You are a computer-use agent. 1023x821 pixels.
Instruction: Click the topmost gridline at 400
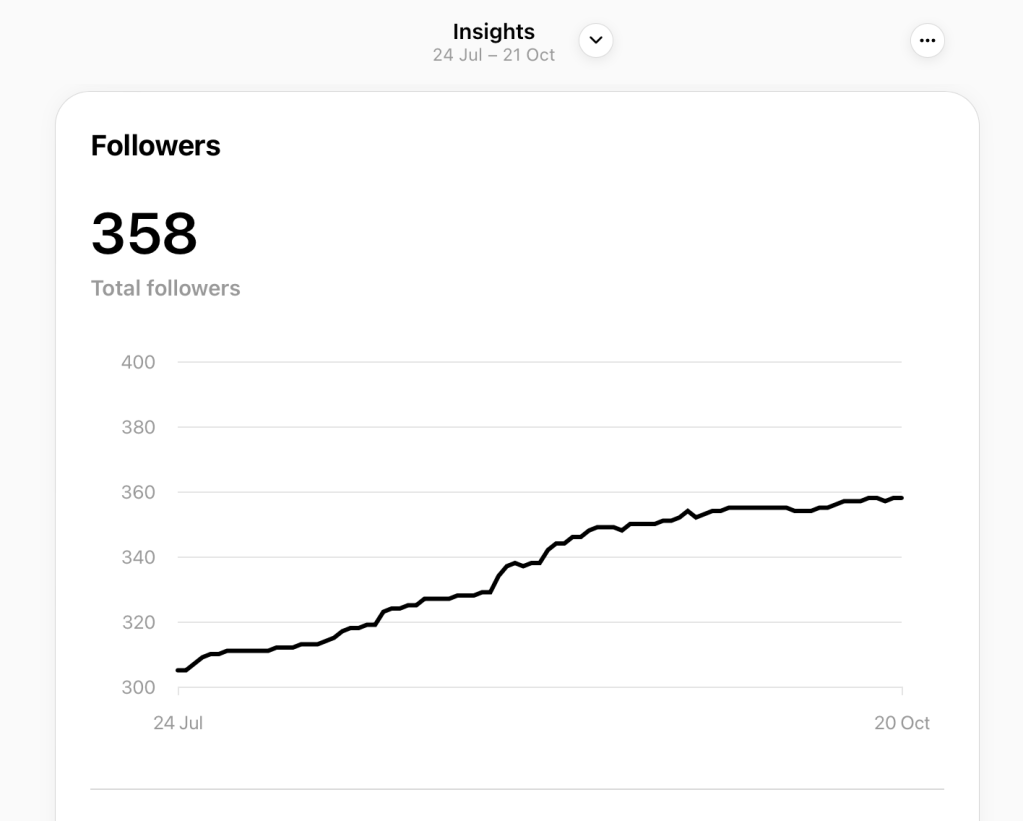point(540,362)
